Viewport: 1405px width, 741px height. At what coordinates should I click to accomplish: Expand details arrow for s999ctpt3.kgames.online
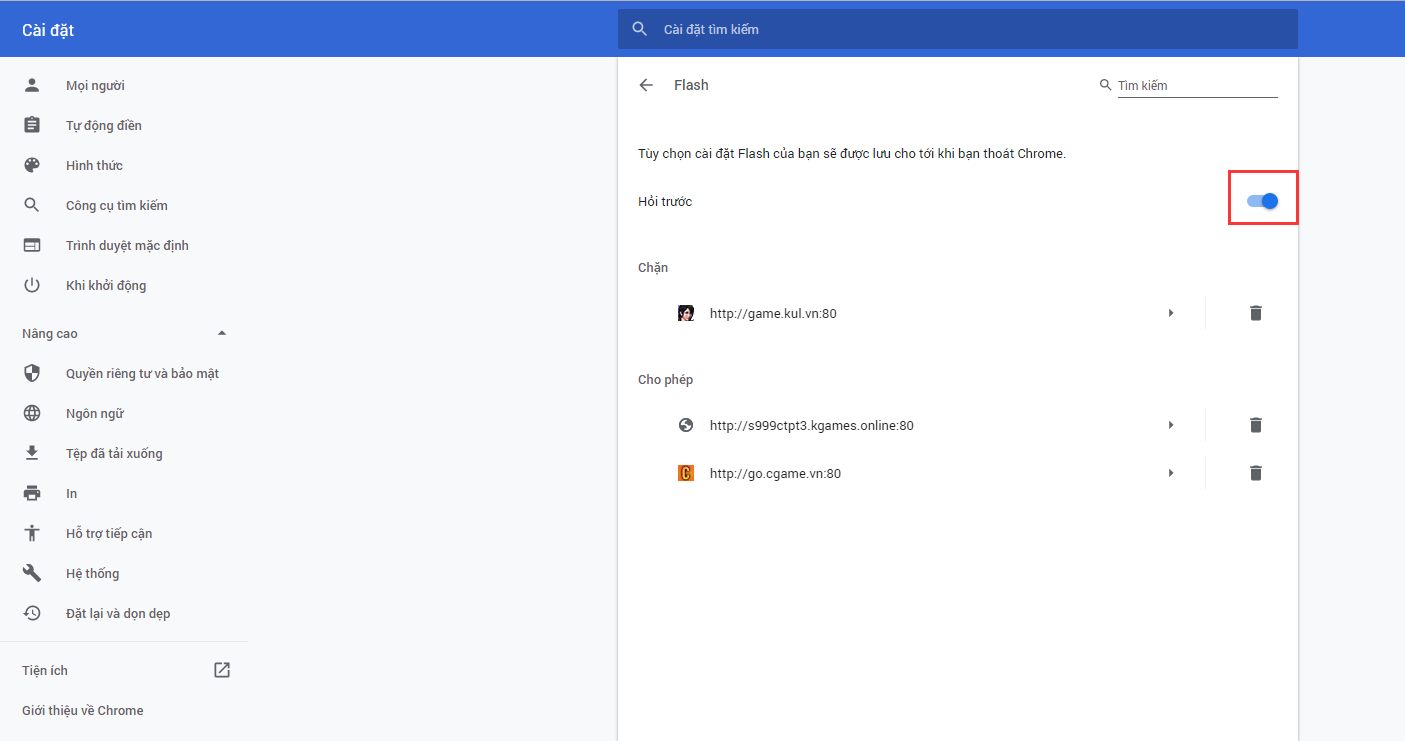click(1170, 425)
